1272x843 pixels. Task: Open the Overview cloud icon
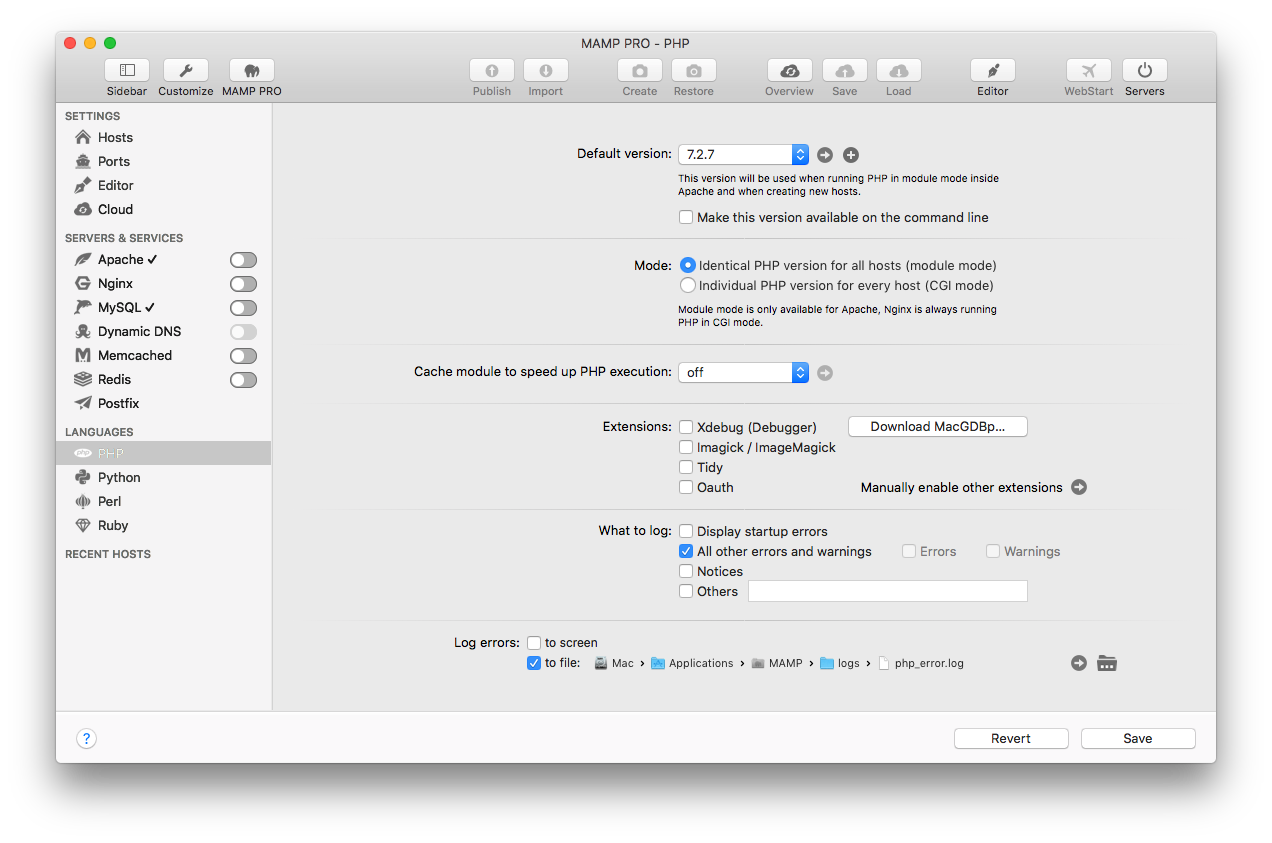(x=789, y=71)
